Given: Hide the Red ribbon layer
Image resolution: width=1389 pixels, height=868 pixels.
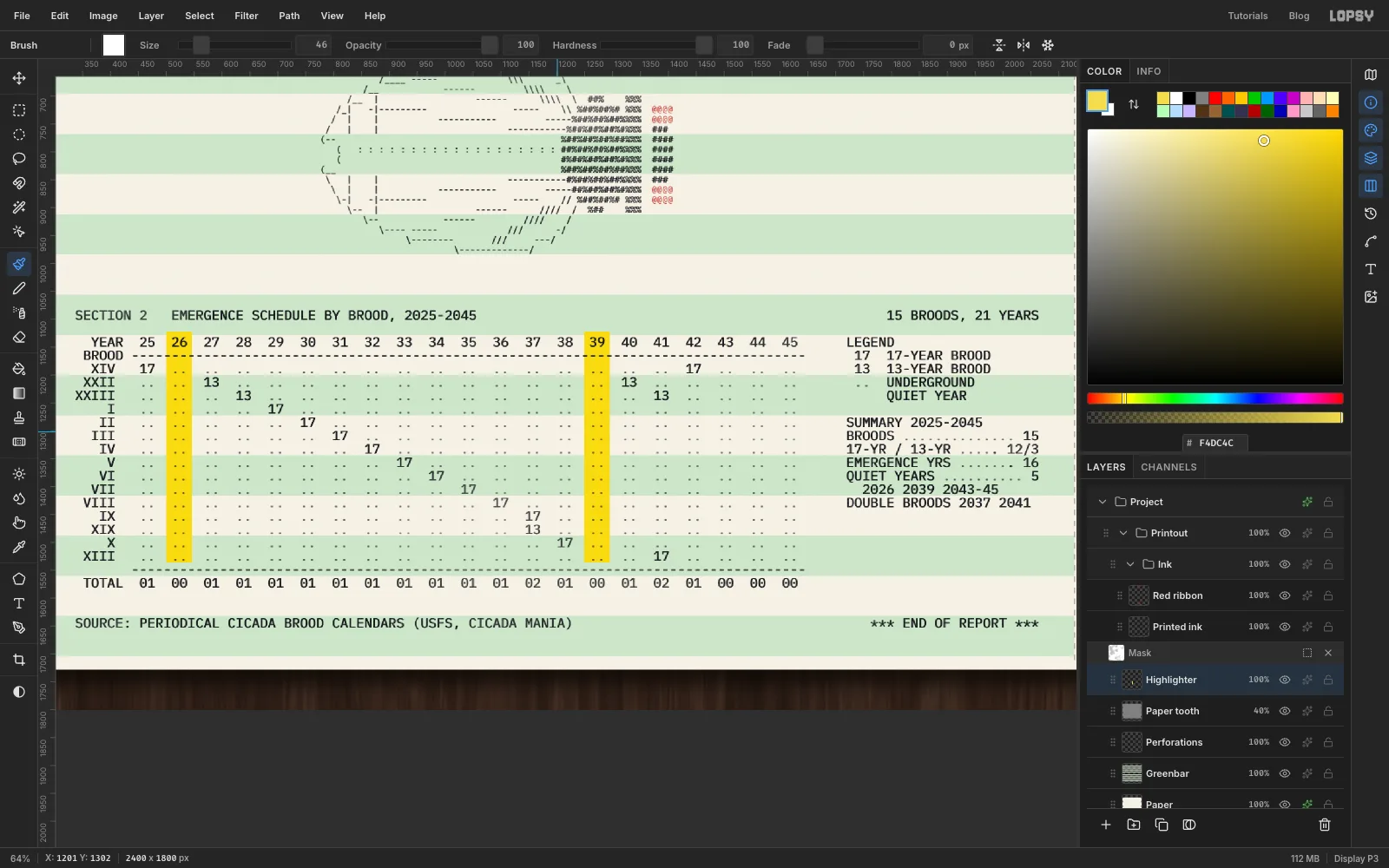Looking at the screenshot, I should coord(1285,595).
